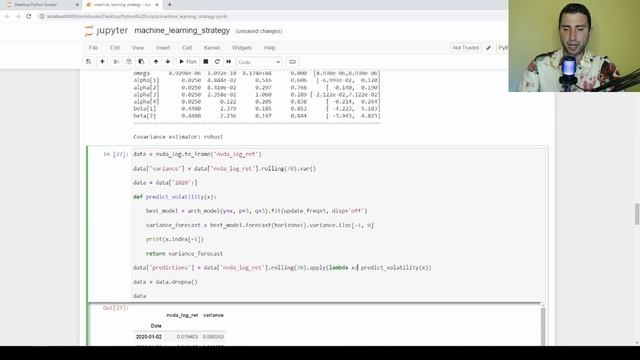Click the beta[2] row in model summary
This screenshot has height=360, width=640.
point(257,116)
